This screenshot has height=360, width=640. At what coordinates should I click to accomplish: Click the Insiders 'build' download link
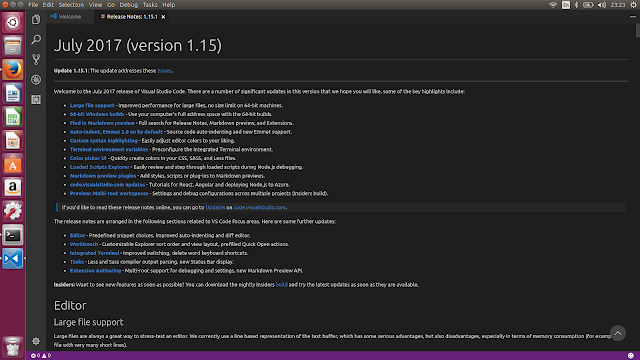click(x=282, y=285)
